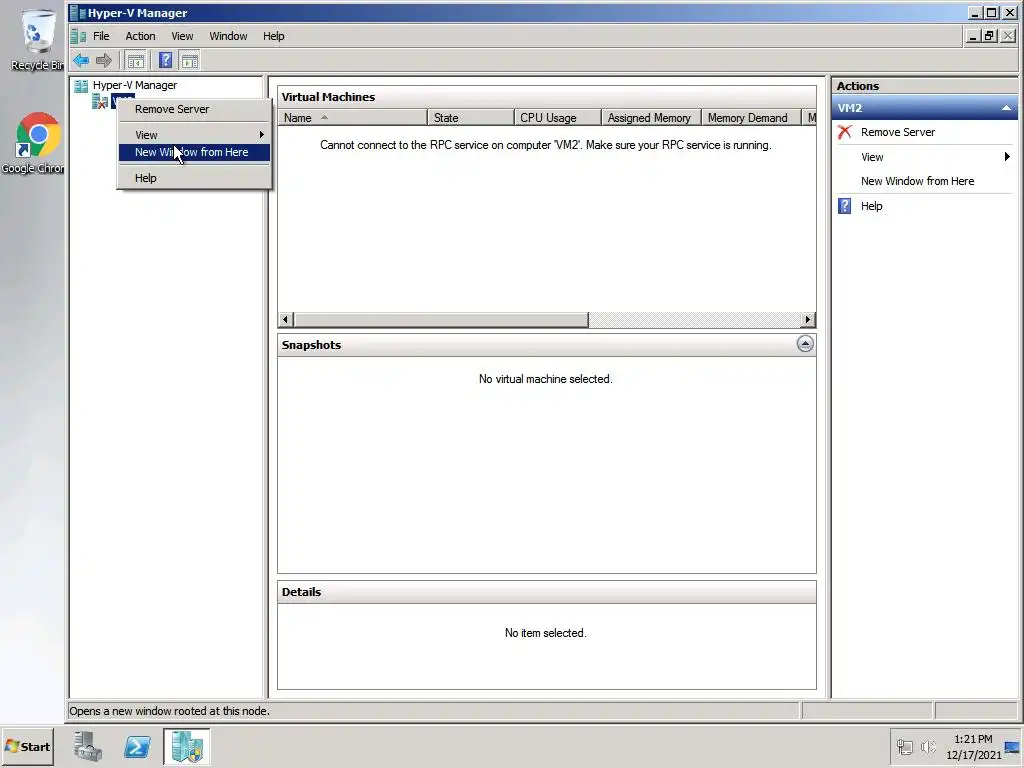
Task: Click the Assigned Memory column header
Action: tap(651, 118)
